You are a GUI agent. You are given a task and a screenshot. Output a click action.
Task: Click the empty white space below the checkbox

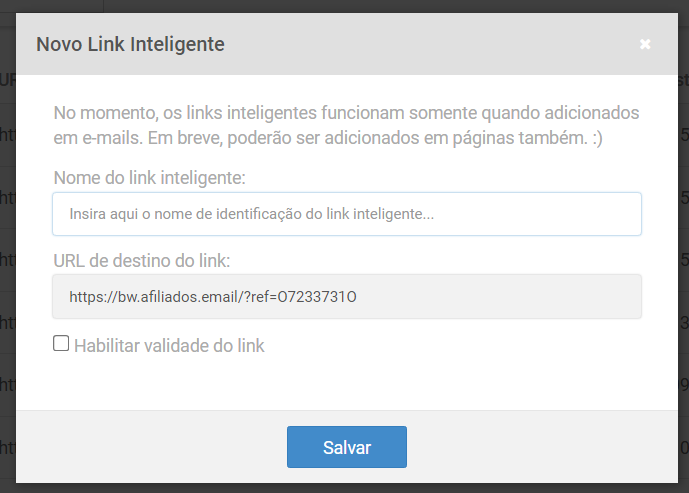tap(346, 385)
